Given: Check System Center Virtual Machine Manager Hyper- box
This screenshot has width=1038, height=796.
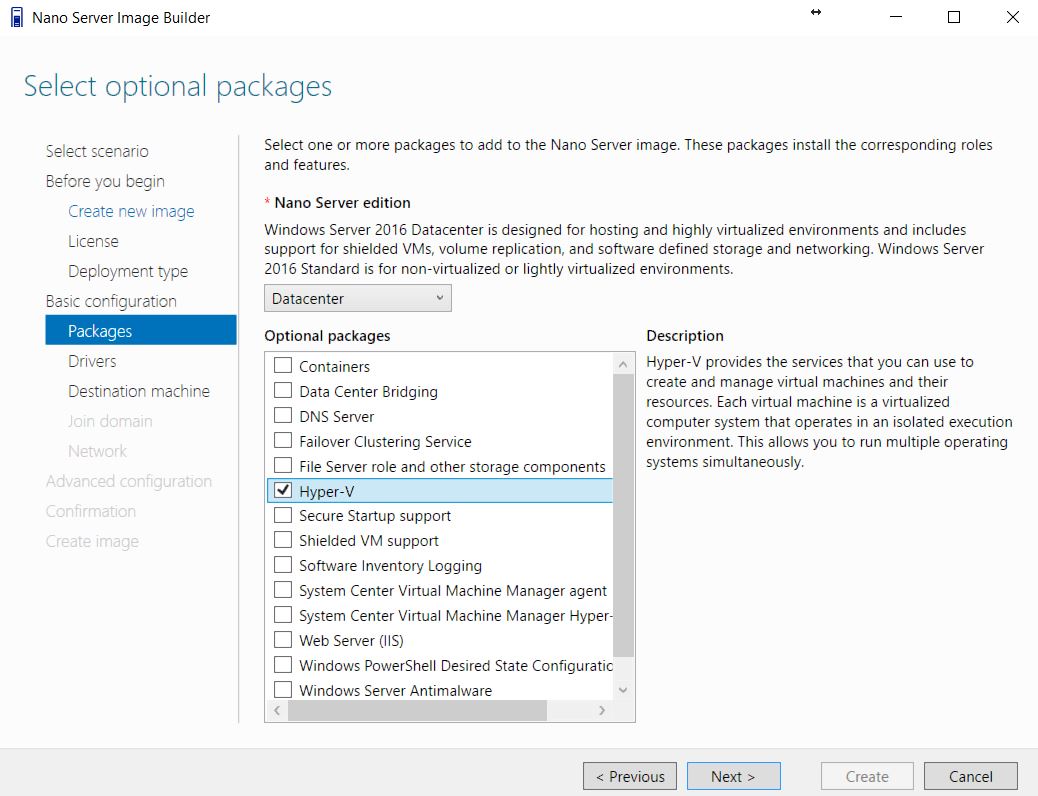Looking at the screenshot, I should (283, 615).
